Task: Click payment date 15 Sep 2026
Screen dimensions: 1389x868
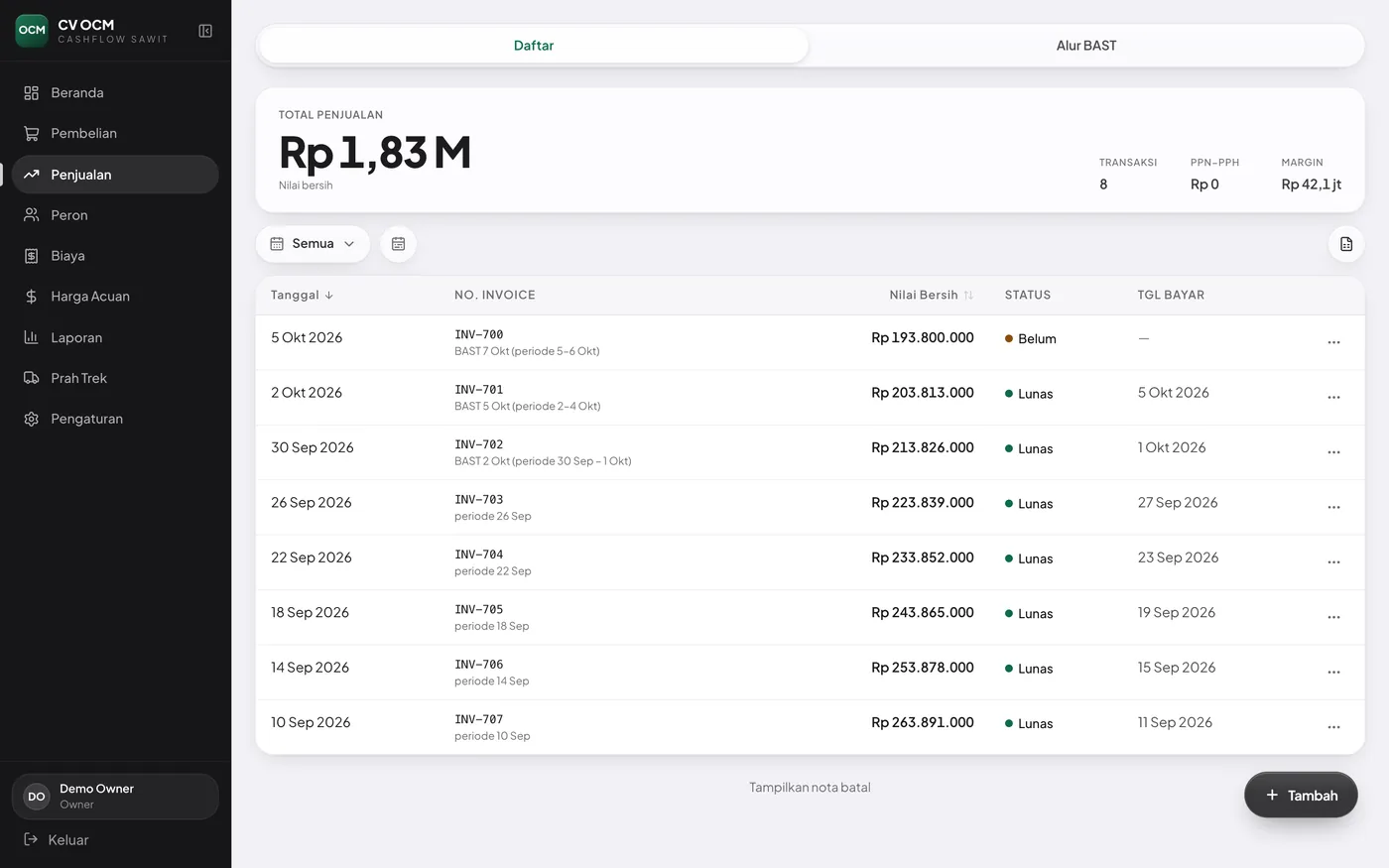Action: tap(1177, 668)
